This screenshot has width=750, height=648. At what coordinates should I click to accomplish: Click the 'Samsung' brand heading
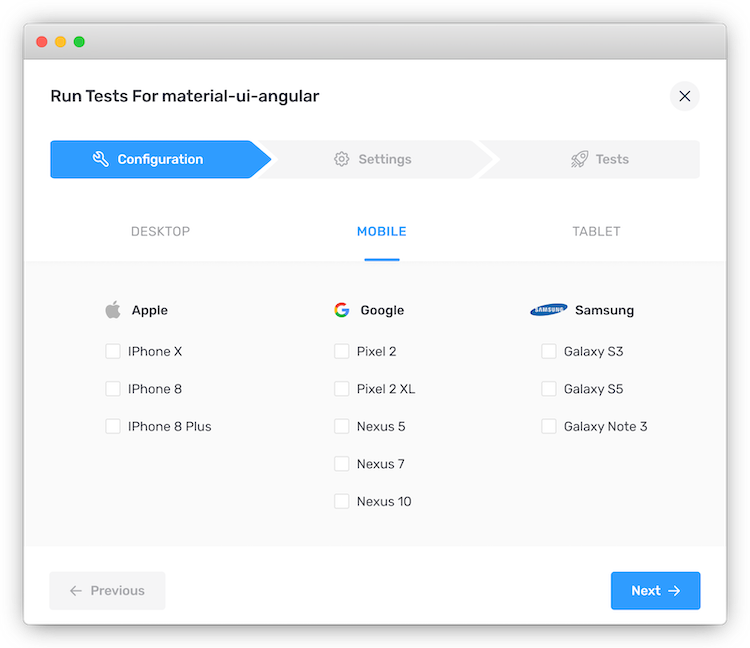coord(604,310)
